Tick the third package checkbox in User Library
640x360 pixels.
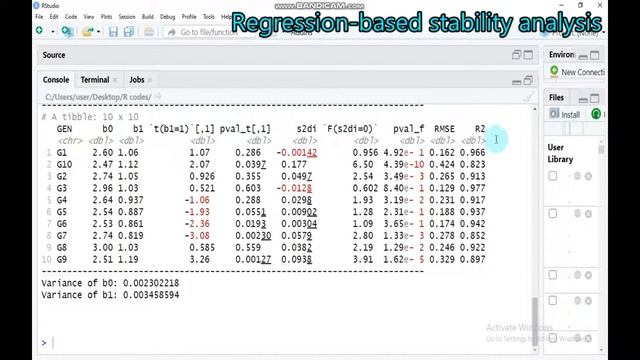(553, 275)
